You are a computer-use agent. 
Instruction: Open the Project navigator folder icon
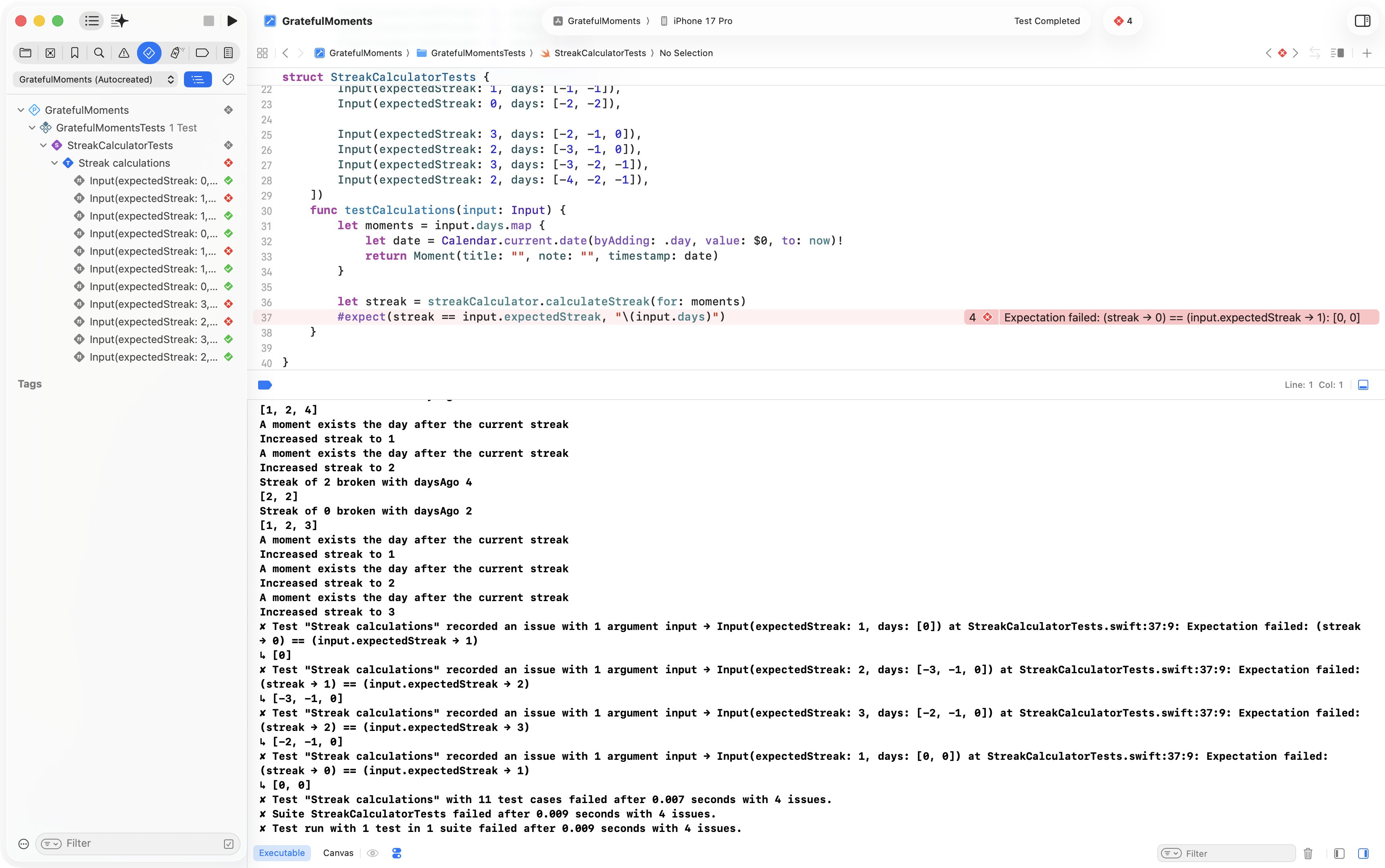pos(25,53)
